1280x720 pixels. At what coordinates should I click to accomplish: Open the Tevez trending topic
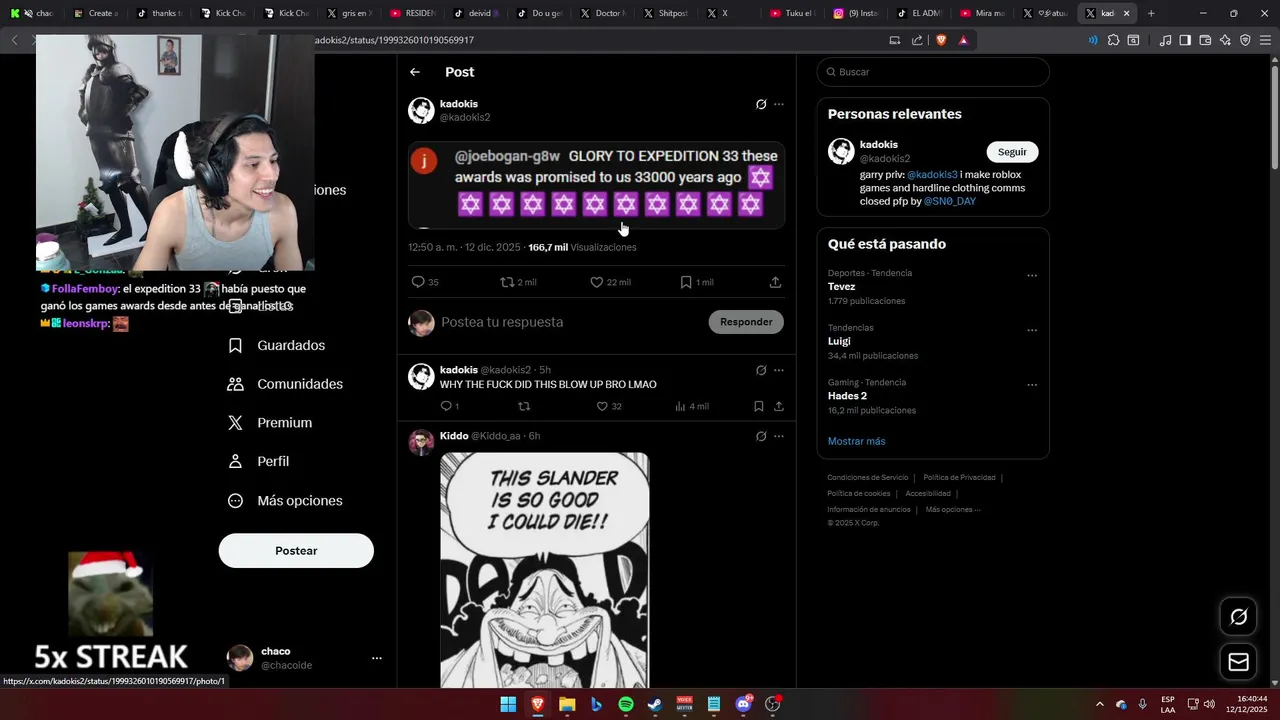click(841, 287)
